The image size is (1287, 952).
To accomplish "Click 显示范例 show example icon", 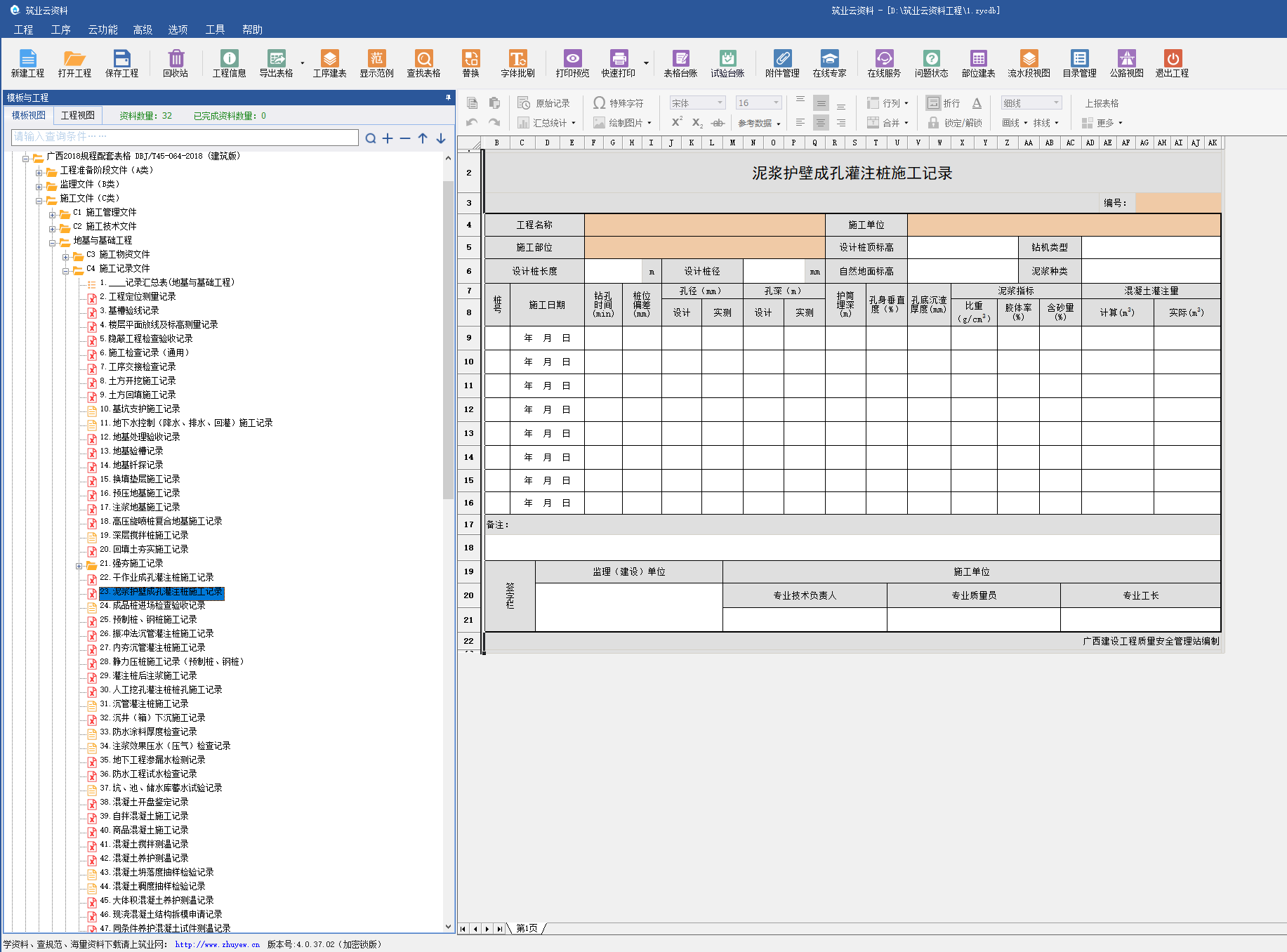I will click(x=376, y=63).
